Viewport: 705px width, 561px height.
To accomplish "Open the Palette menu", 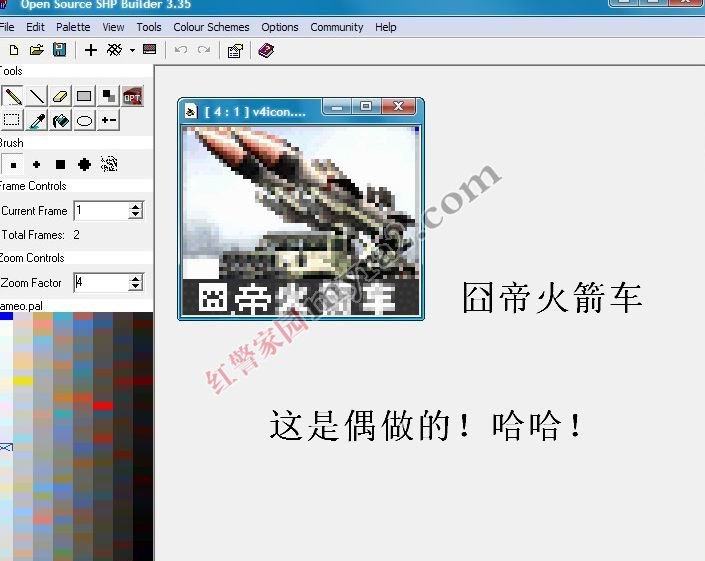I will (x=73, y=27).
